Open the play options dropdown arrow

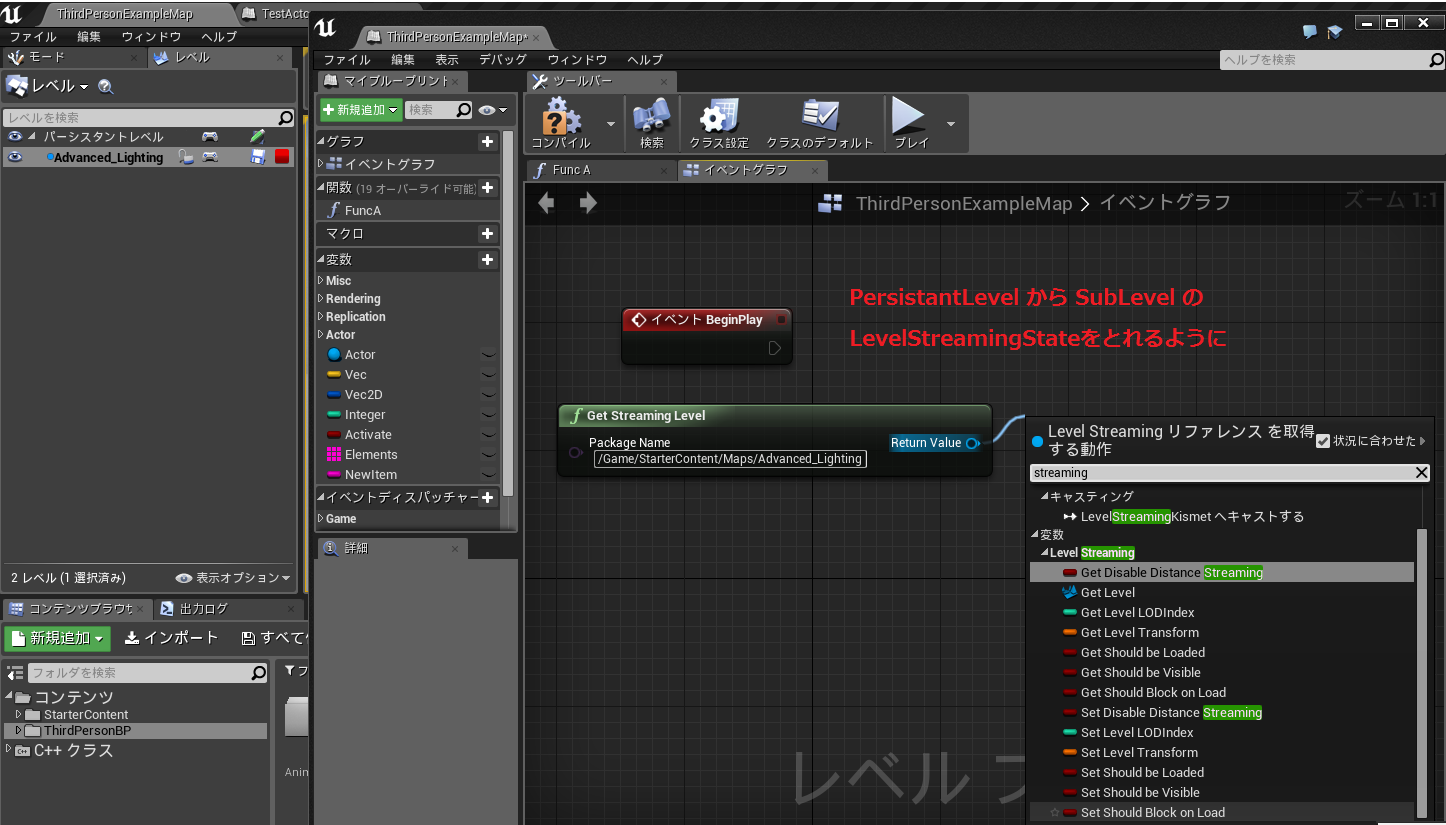(950, 124)
